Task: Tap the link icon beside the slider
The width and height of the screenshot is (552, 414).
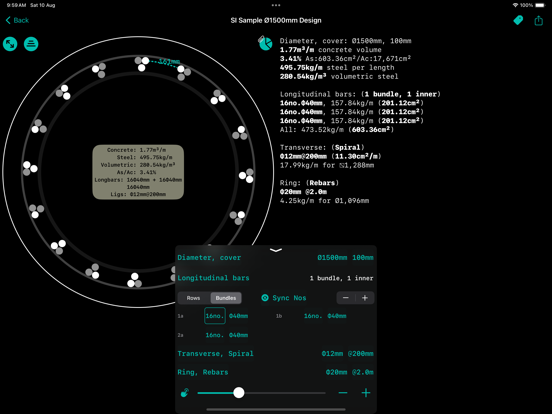Action: (184, 393)
